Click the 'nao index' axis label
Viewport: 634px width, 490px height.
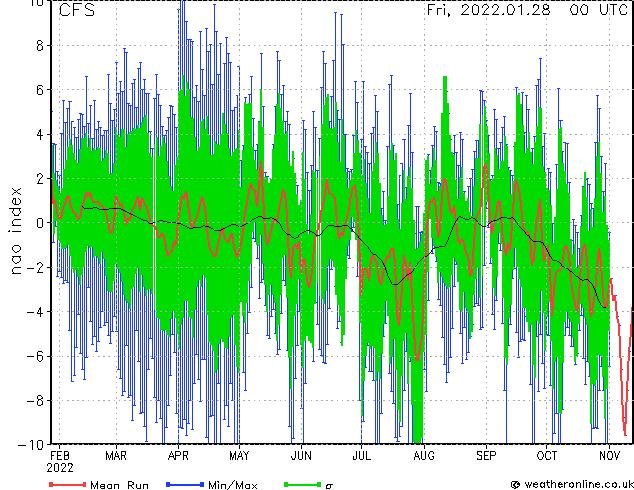pyautogui.click(x=15, y=231)
